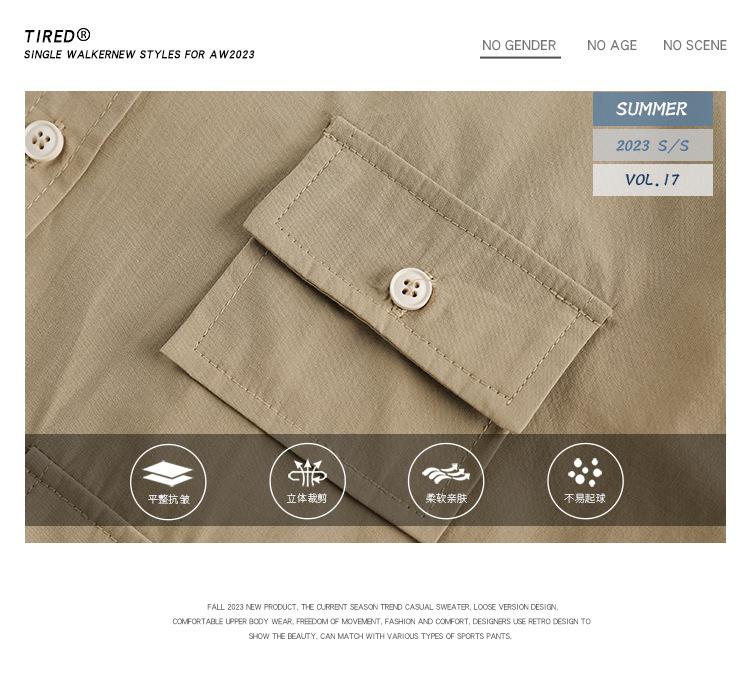This screenshot has height=677, width=750.
Task: Click the anti-pilling dots icon
Action: coord(585,471)
